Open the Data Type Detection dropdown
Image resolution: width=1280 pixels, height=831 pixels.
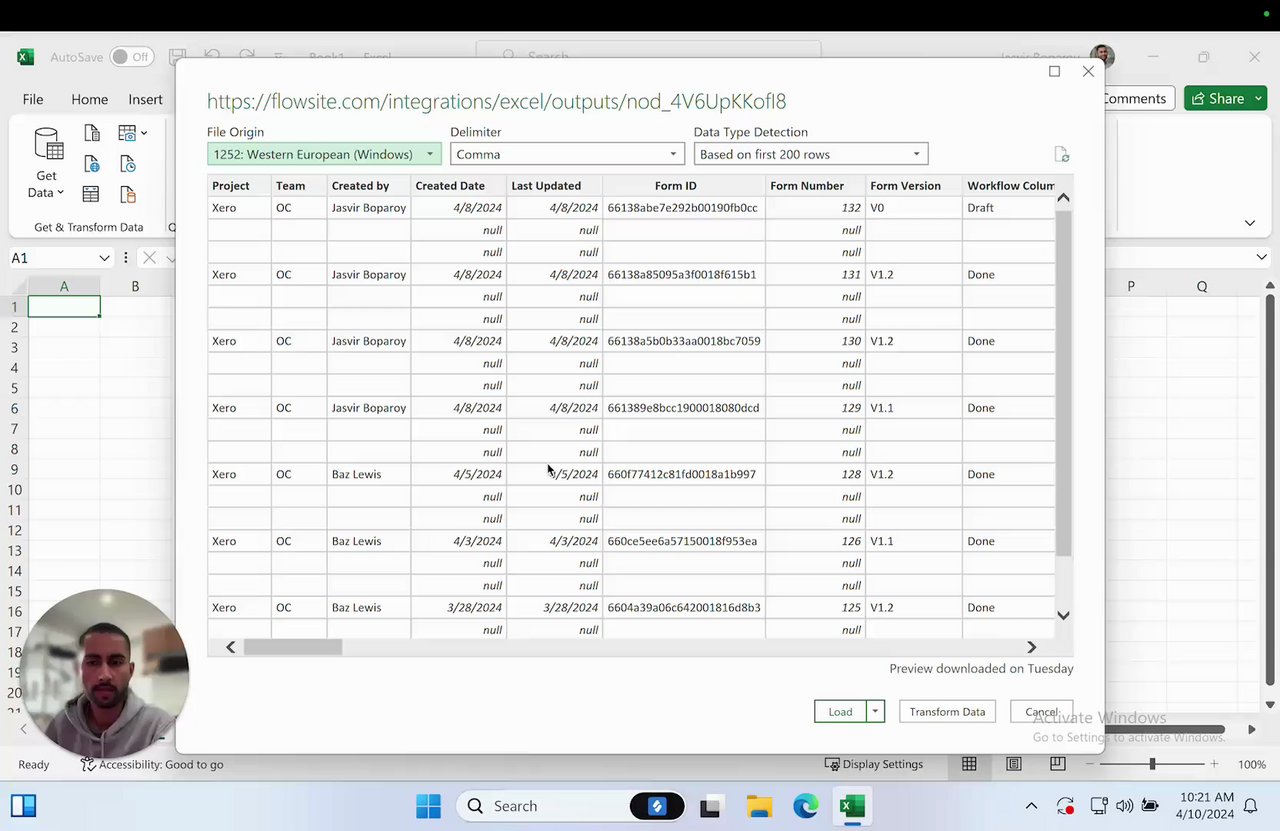tap(811, 154)
